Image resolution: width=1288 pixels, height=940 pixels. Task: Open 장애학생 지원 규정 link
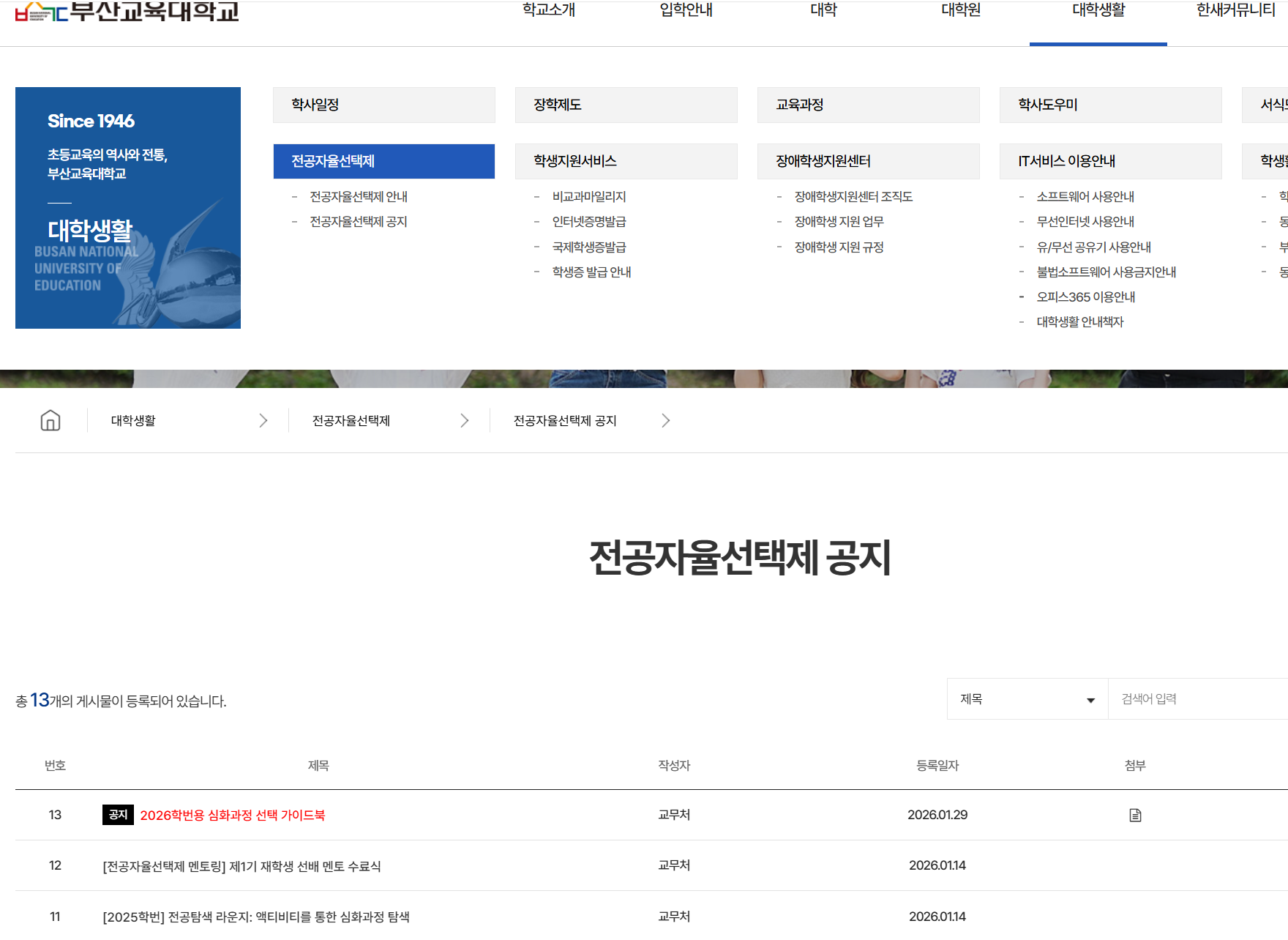coord(839,247)
